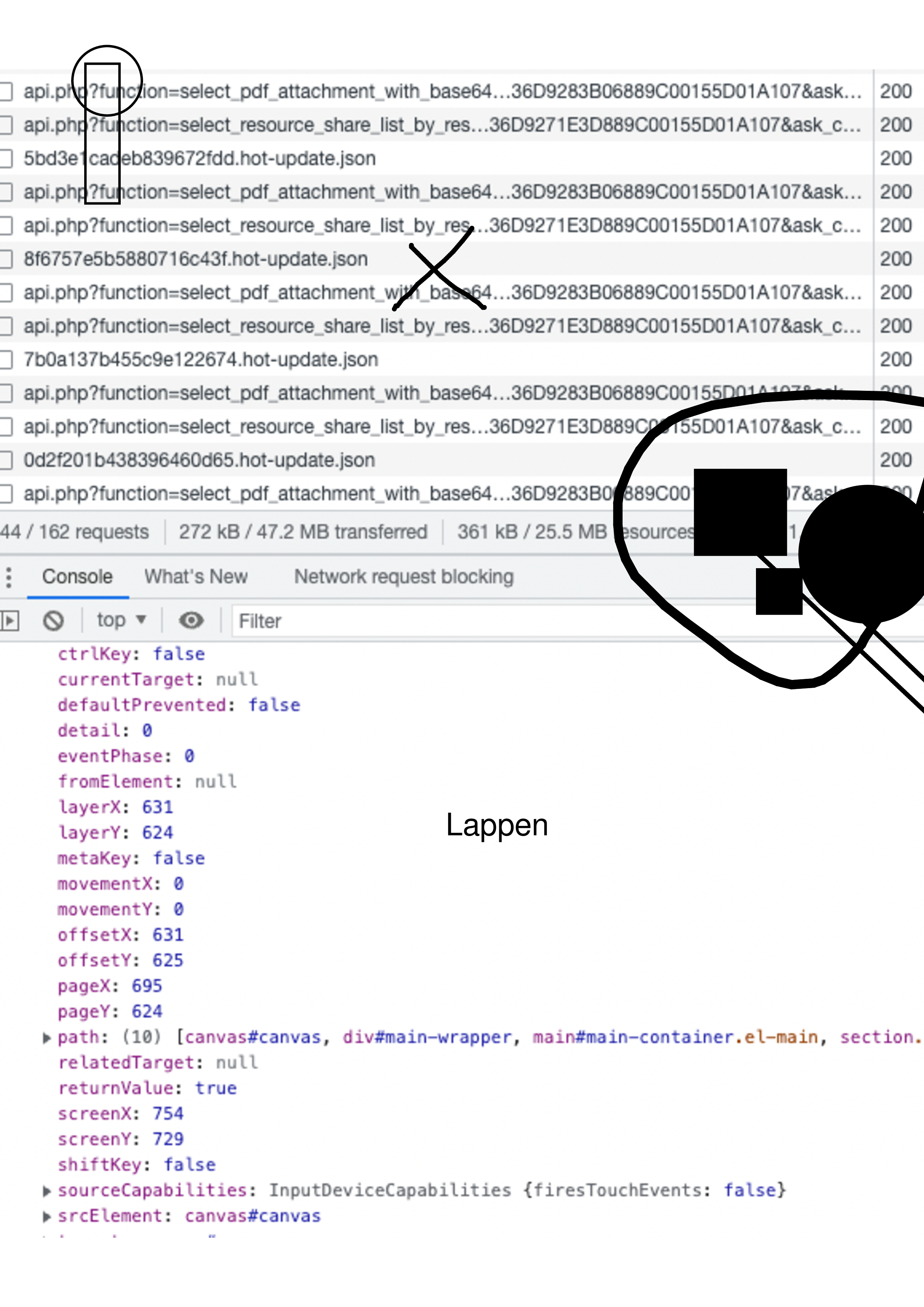Click the black filled circle shape
The height and width of the screenshot is (1307, 924).
866,554
